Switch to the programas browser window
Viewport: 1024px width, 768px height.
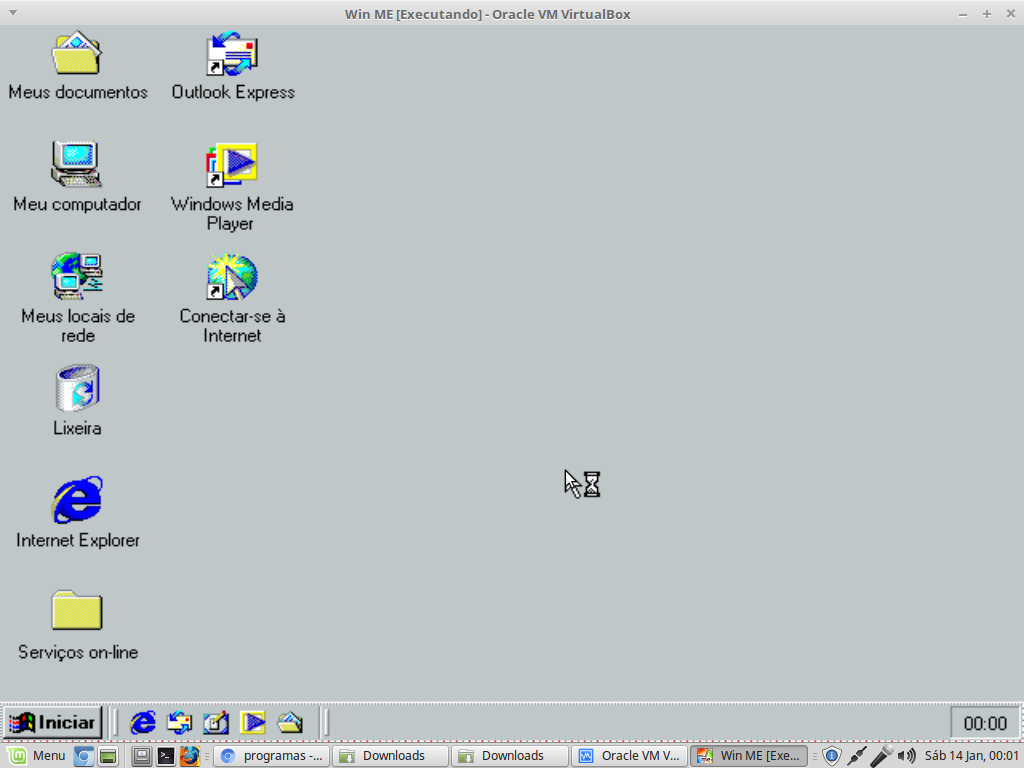tap(272, 756)
